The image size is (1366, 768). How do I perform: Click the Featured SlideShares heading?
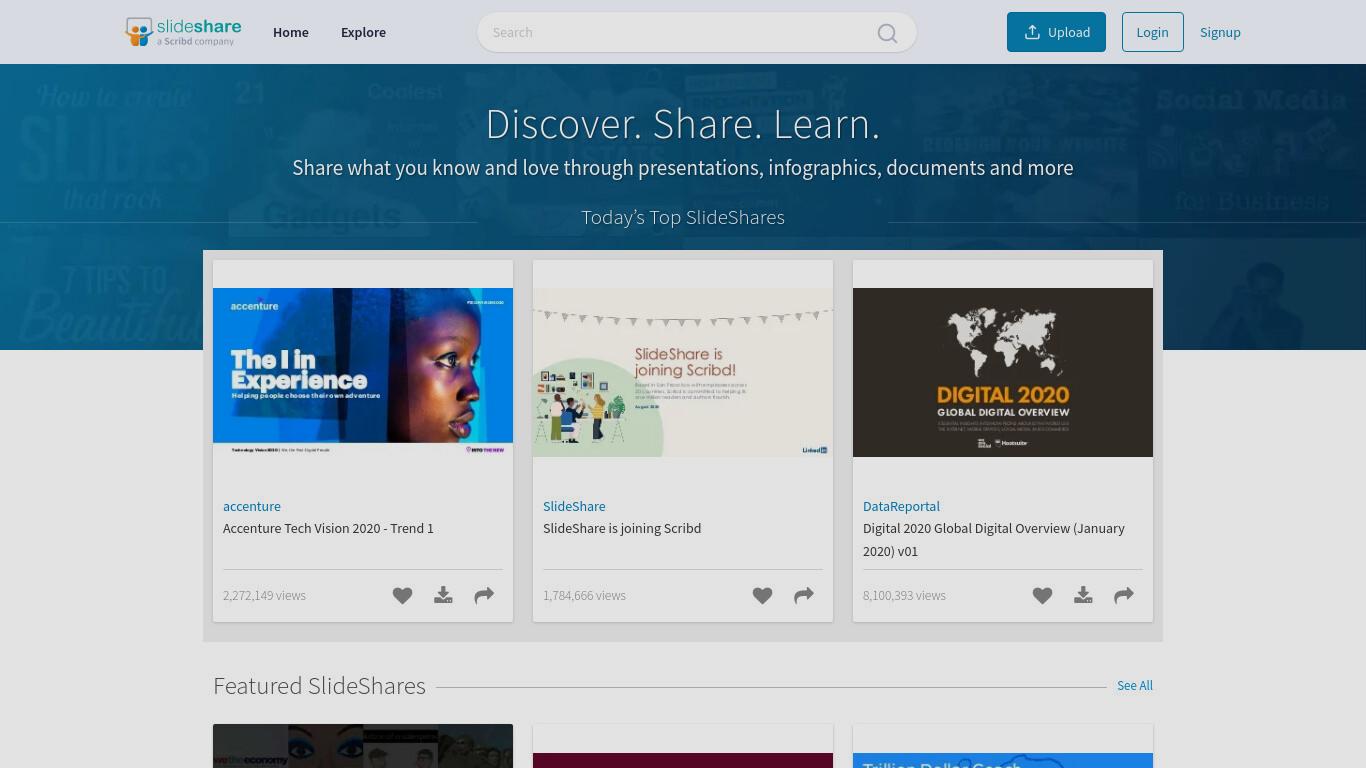[x=319, y=685]
